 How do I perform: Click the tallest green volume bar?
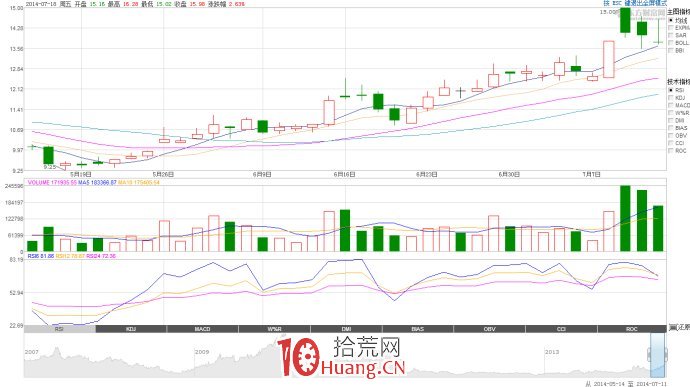coord(625,218)
